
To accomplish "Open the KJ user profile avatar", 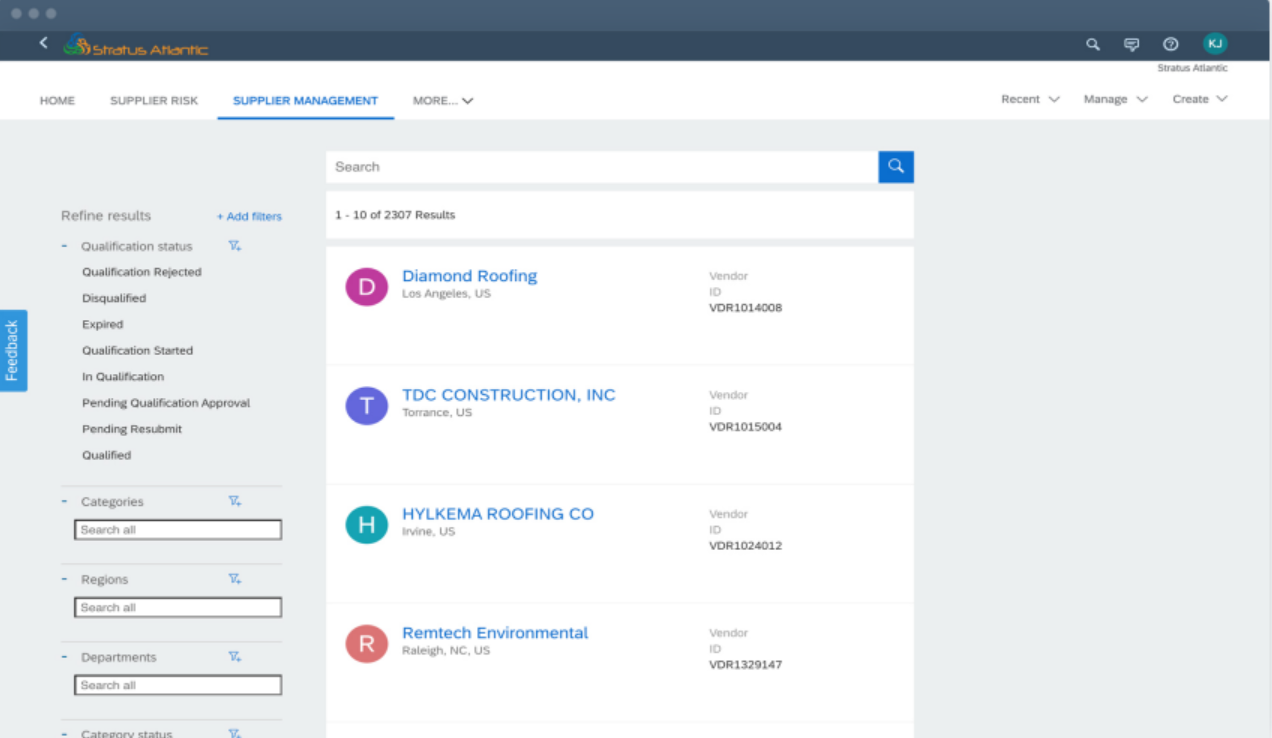I will click(1214, 44).
